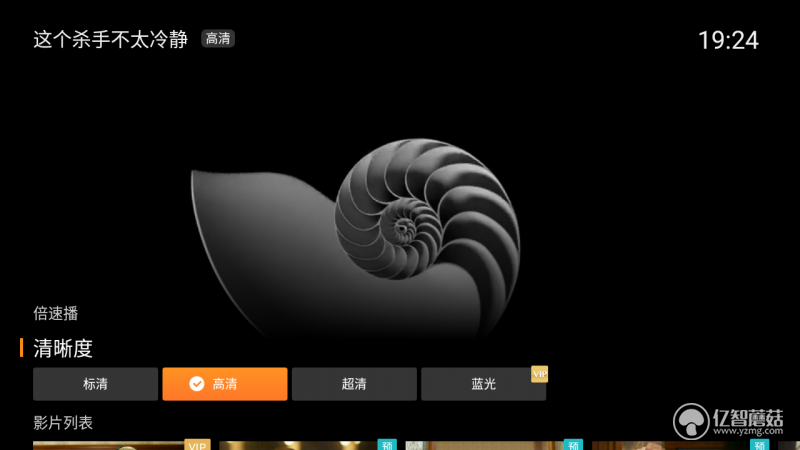Choose 蓝光 Blu-ray VIP quality
The width and height of the screenshot is (800, 450).
484,384
